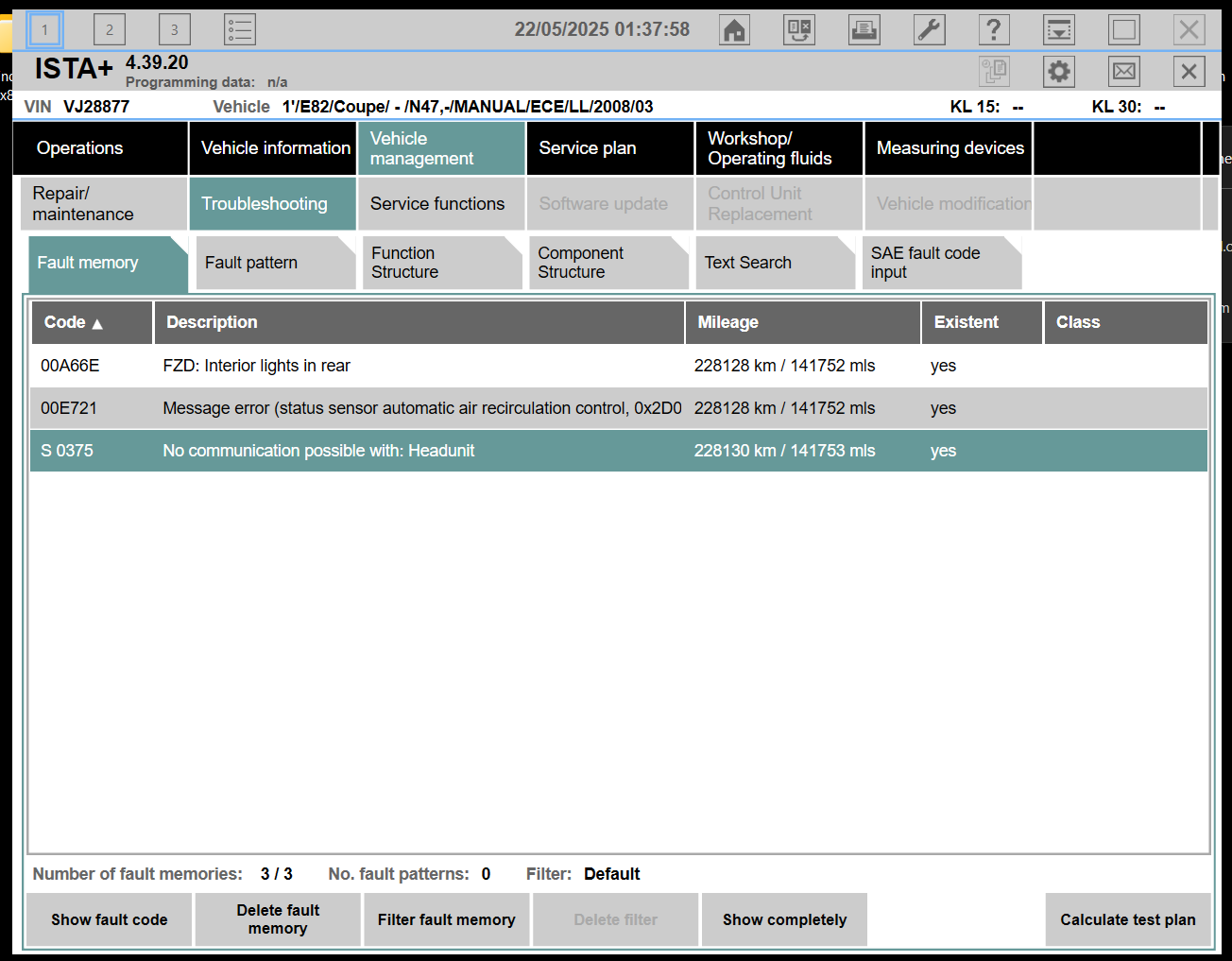1232x961 pixels.
Task: Click 'No communication possible with: Headunit'
Action: (x=318, y=451)
